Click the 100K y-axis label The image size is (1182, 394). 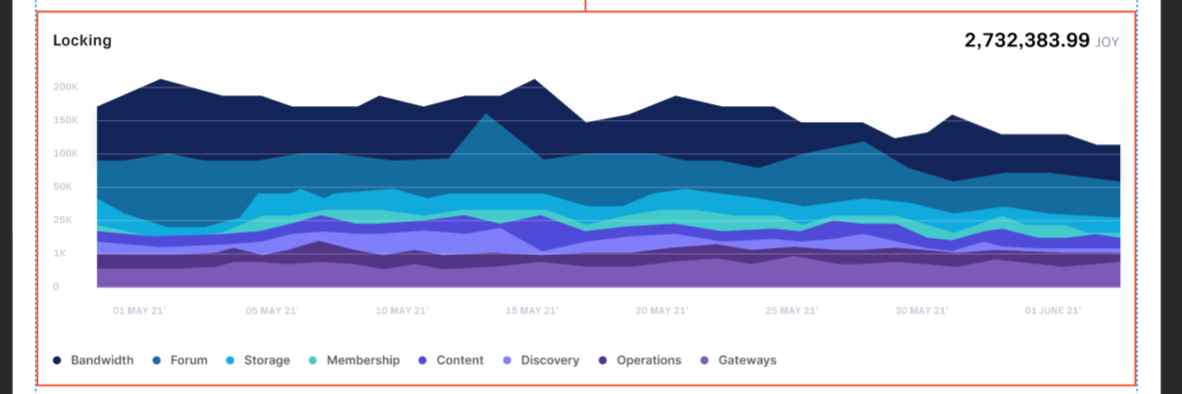coord(66,153)
